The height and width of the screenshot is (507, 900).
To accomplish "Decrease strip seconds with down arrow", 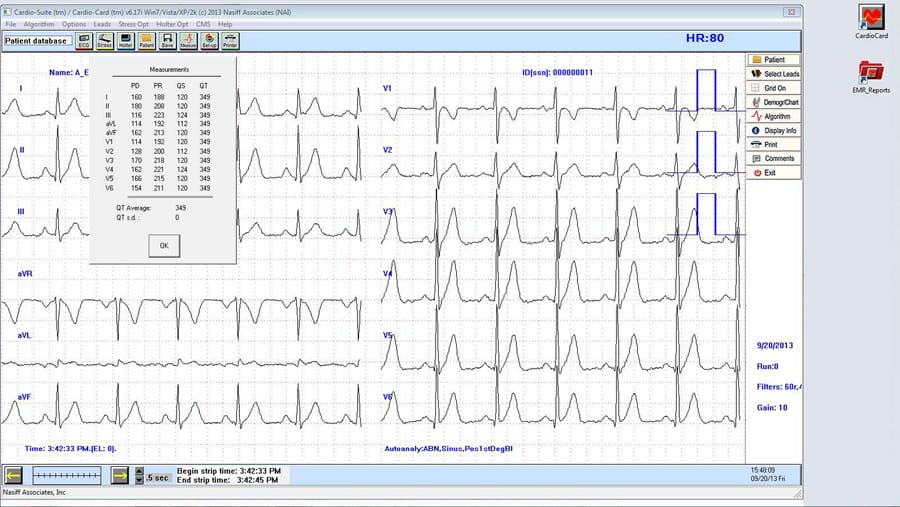I will pyautogui.click(x=139, y=480).
